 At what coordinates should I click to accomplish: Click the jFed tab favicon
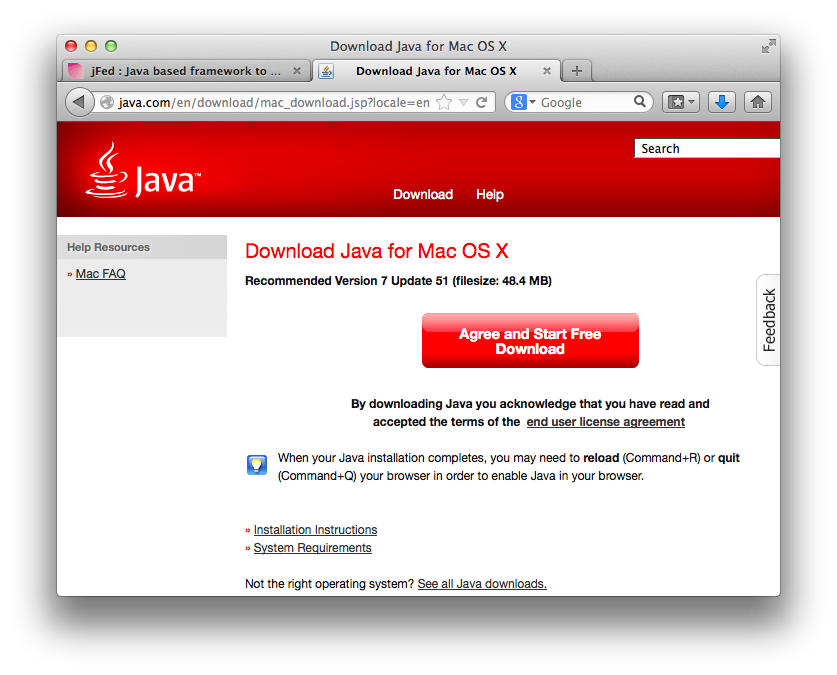[x=76, y=70]
